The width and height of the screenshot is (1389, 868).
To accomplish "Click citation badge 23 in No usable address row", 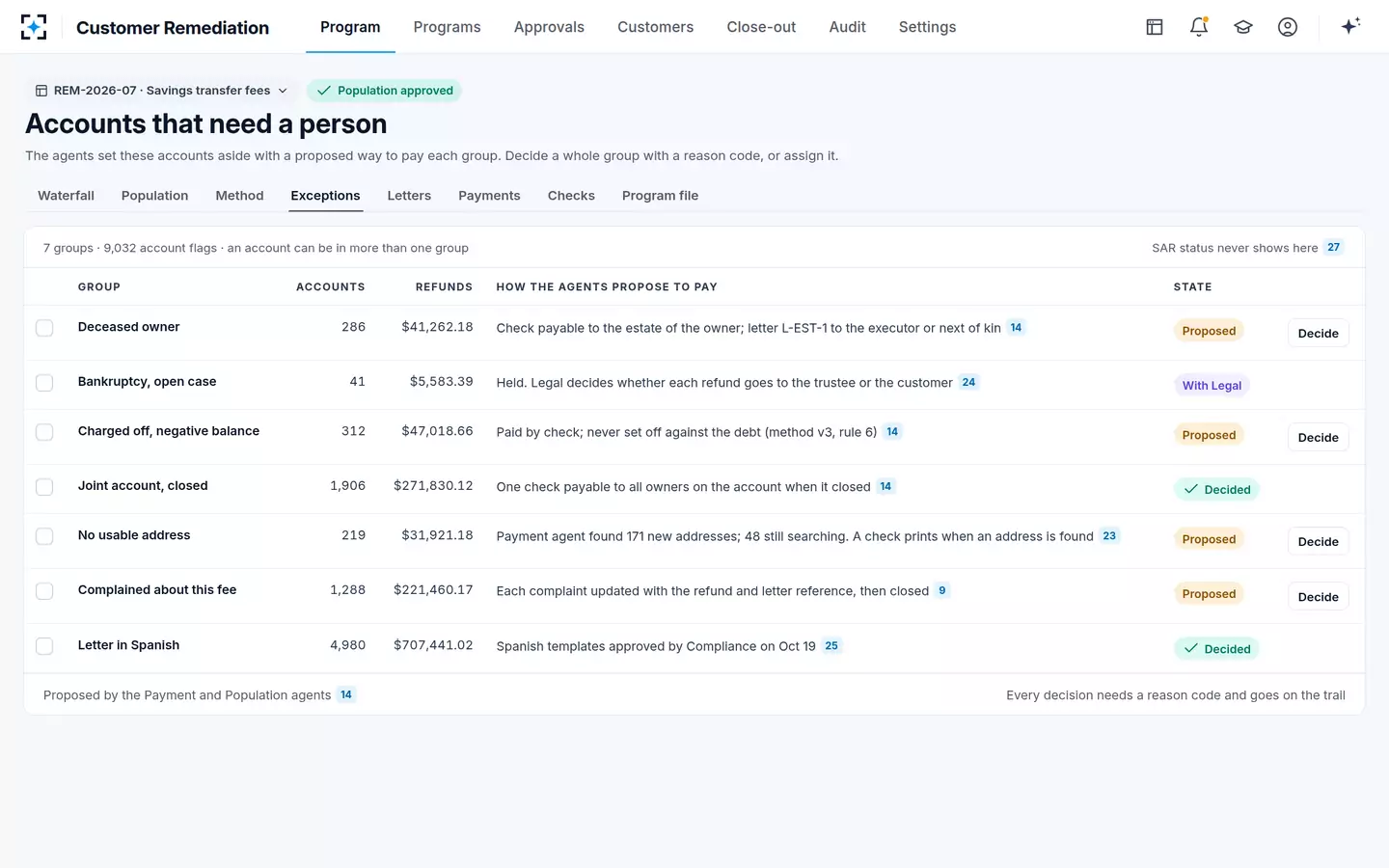I will [1109, 536].
